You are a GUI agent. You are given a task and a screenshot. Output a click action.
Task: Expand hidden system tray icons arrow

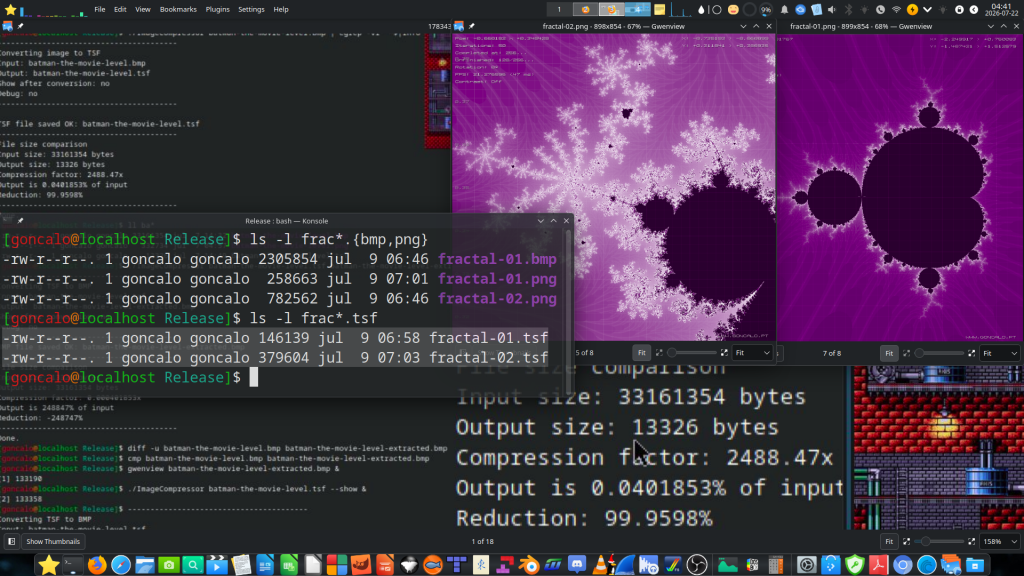pos(927,10)
